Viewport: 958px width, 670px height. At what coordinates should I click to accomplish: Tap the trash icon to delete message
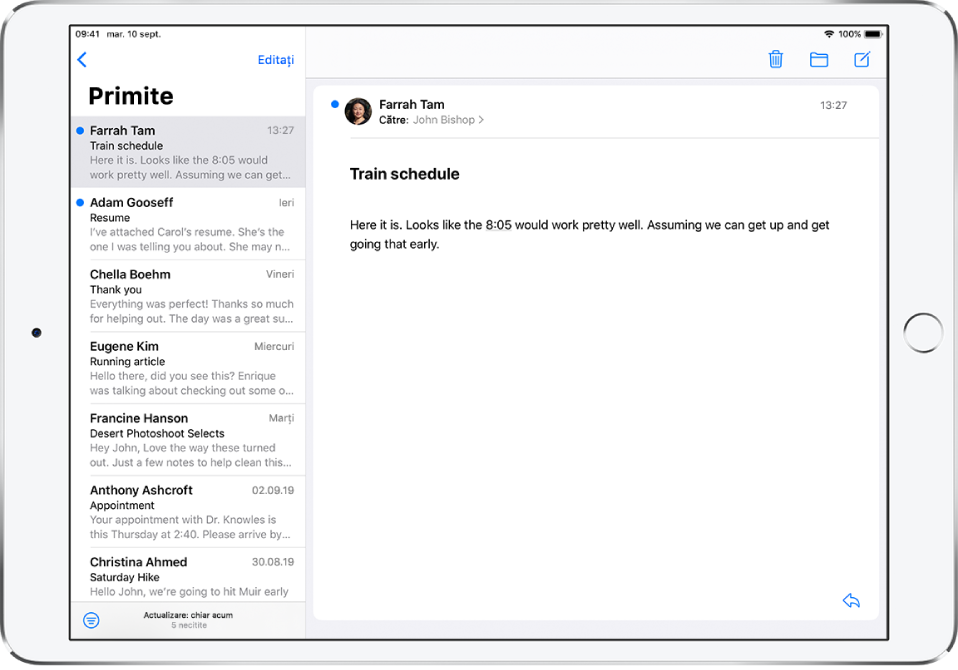pyautogui.click(x=775, y=59)
